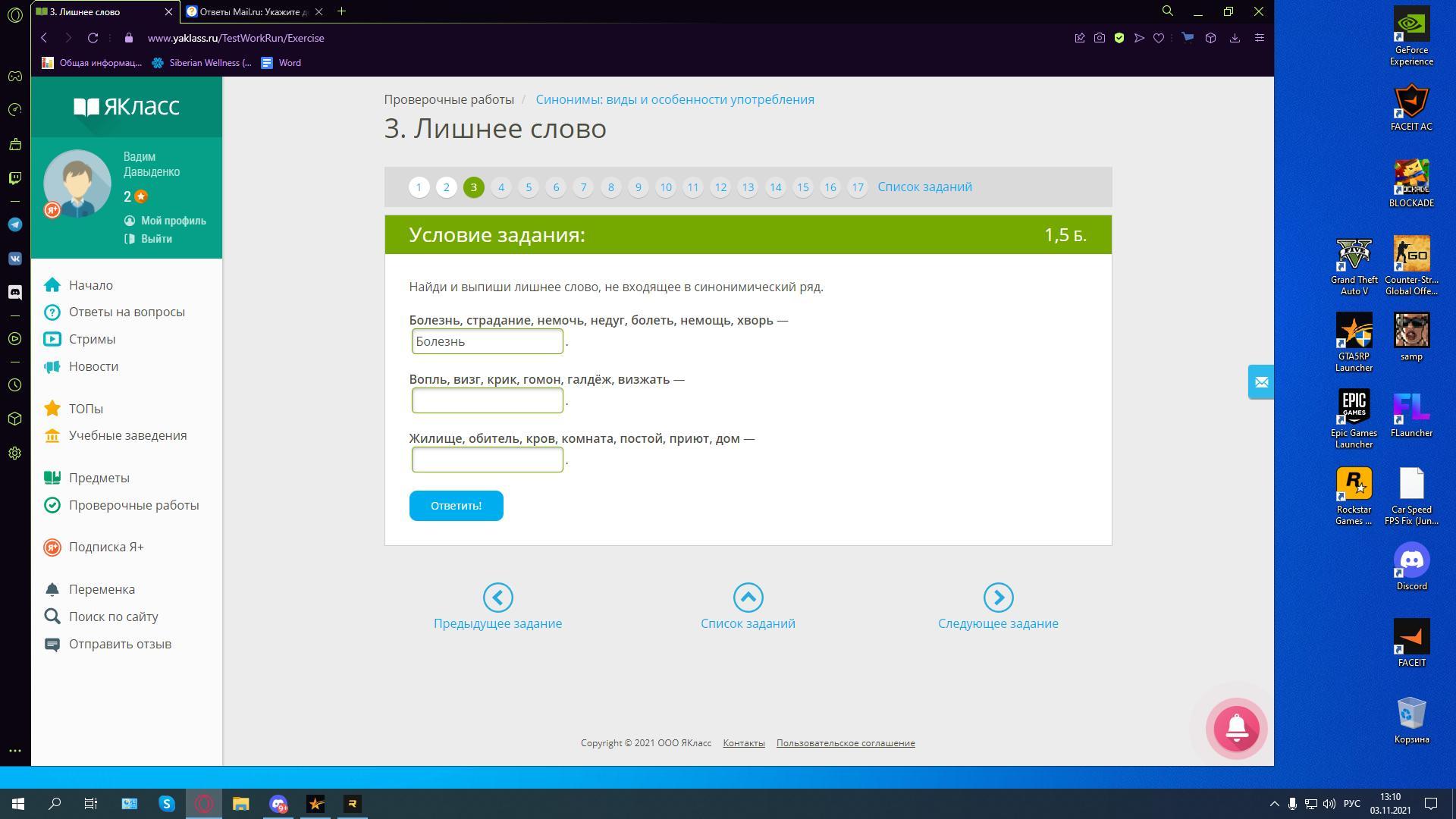Click the Telegram icon in Opera sidebar
Viewport: 1456px width, 819px height.
coord(15,224)
